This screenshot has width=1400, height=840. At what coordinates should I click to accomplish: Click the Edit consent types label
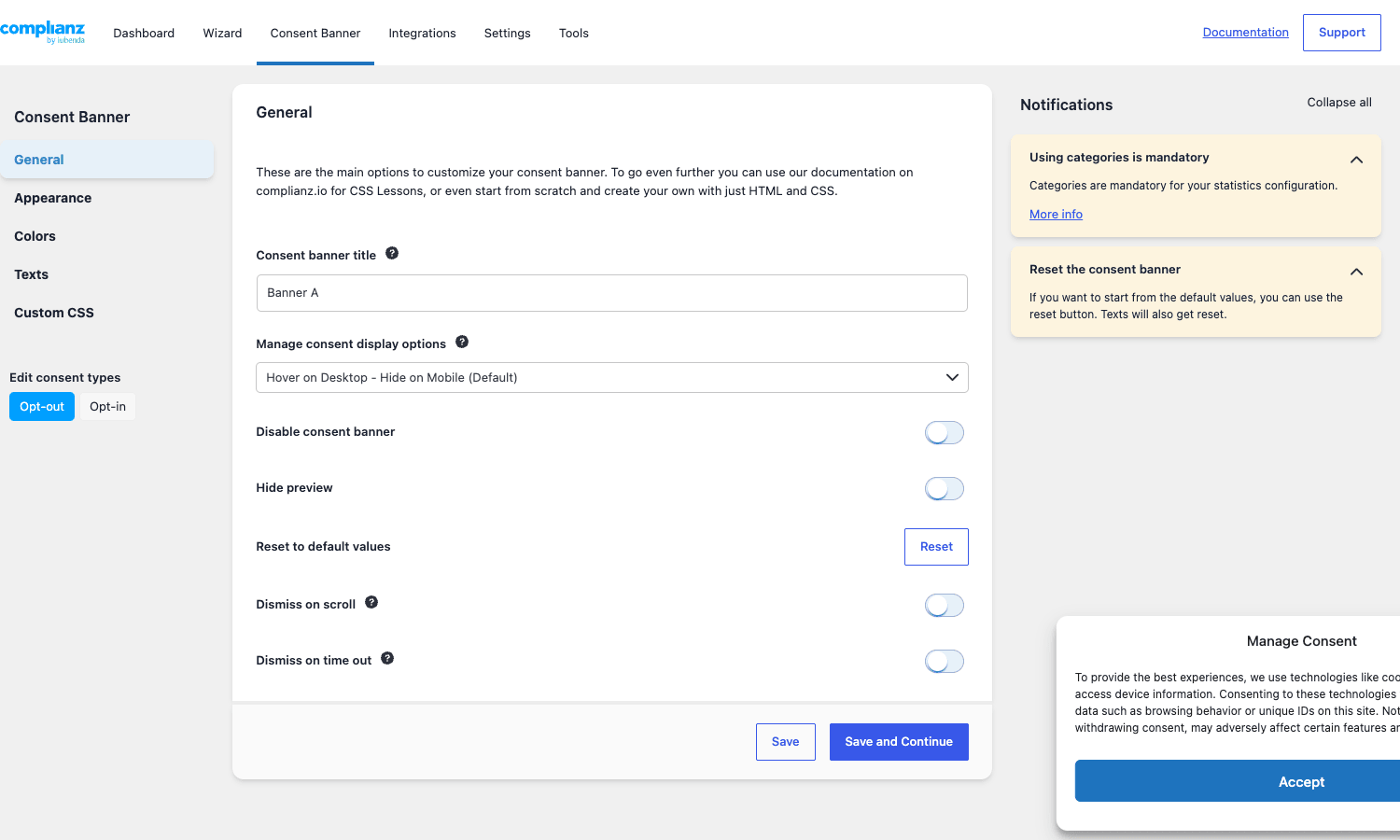coord(65,377)
